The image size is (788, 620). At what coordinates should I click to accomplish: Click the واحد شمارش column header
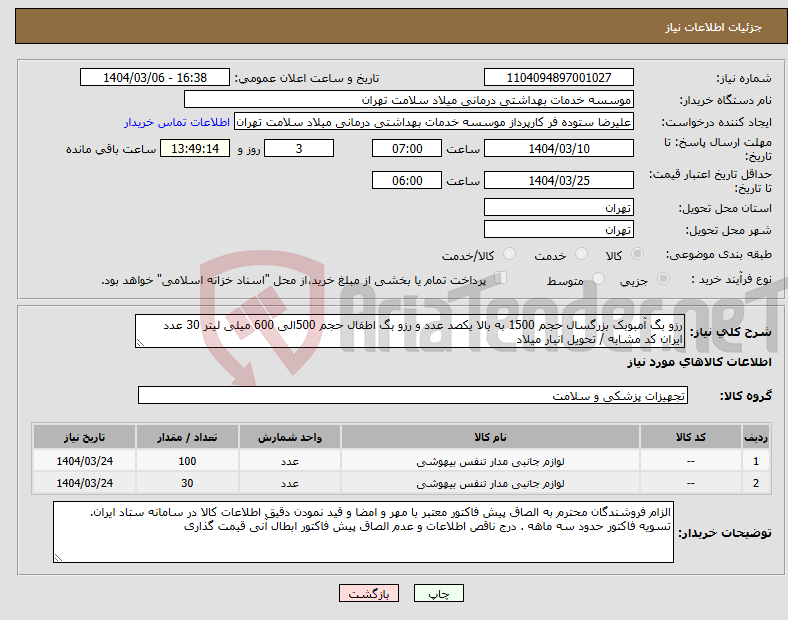[x=290, y=437]
